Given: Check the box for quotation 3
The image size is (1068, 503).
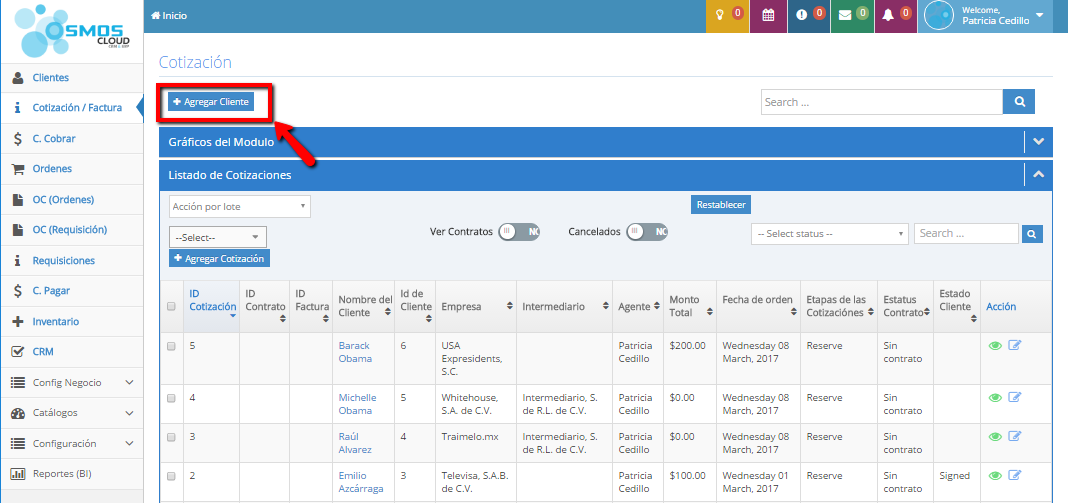Looking at the screenshot, I should click(x=171, y=437).
